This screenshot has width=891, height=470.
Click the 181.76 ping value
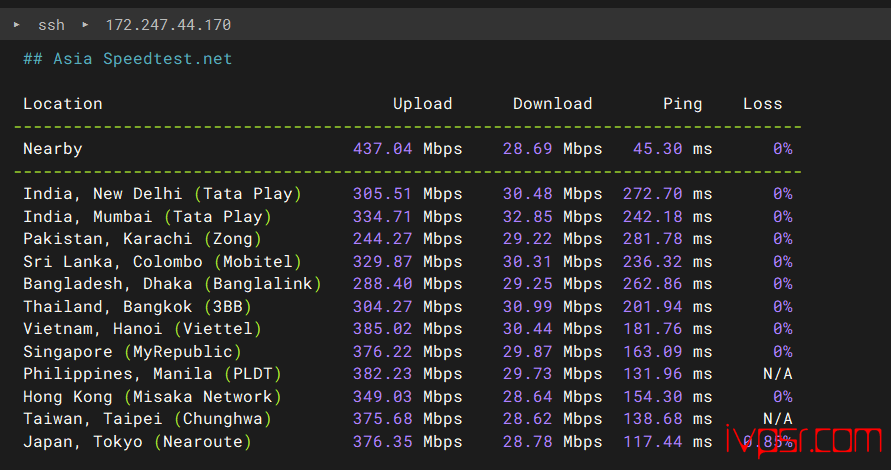point(652,328)
